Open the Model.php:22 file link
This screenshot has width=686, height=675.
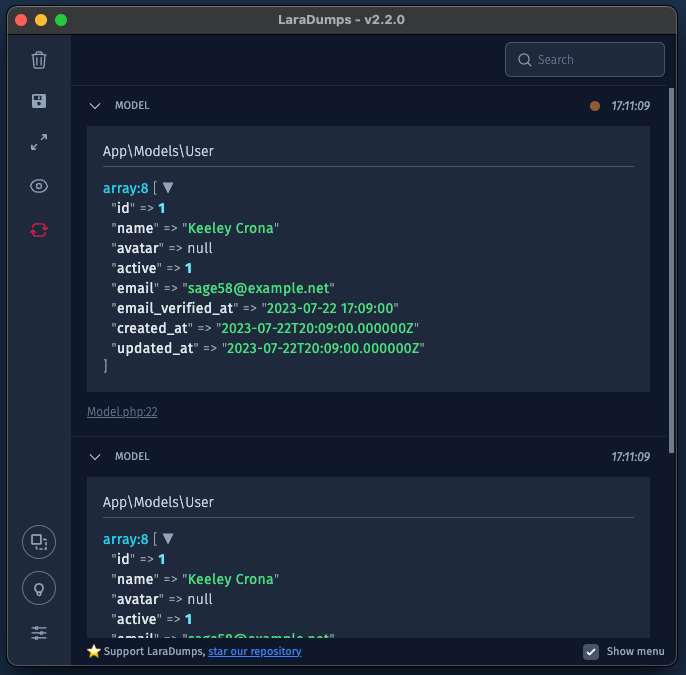click(x=122, y=412)
